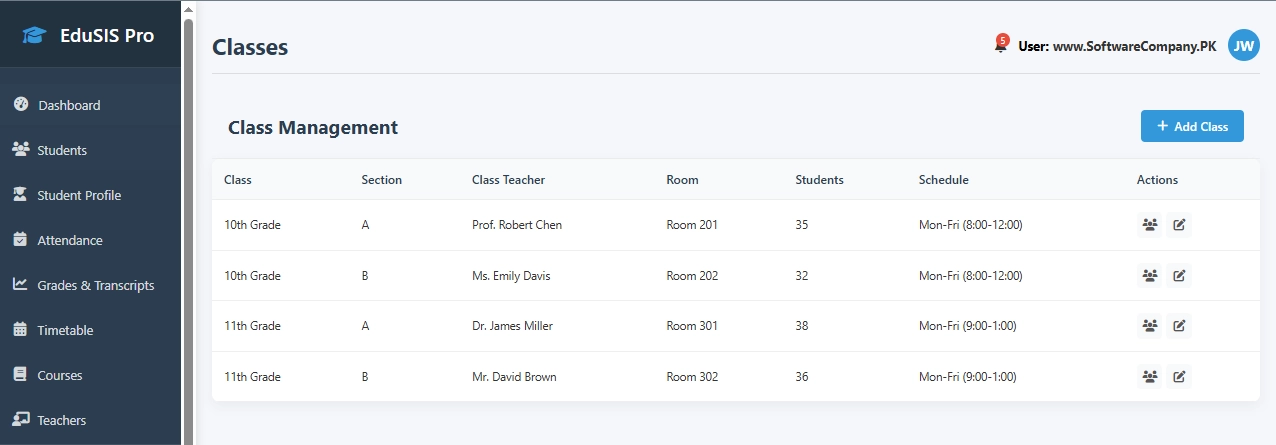Navigate to Attendance section
This screenshot has height=445, width=1276.
point(70,240)
